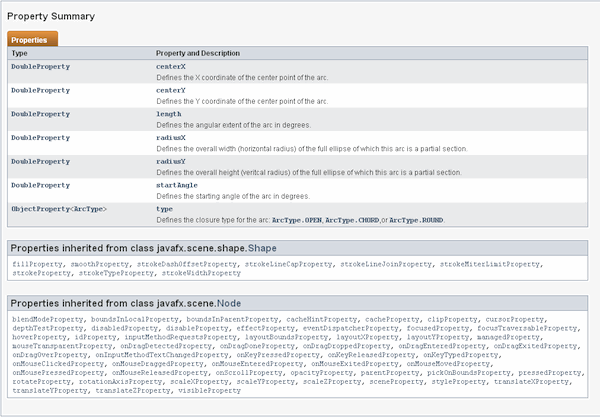Open the startAngle property link

(177, 185)
